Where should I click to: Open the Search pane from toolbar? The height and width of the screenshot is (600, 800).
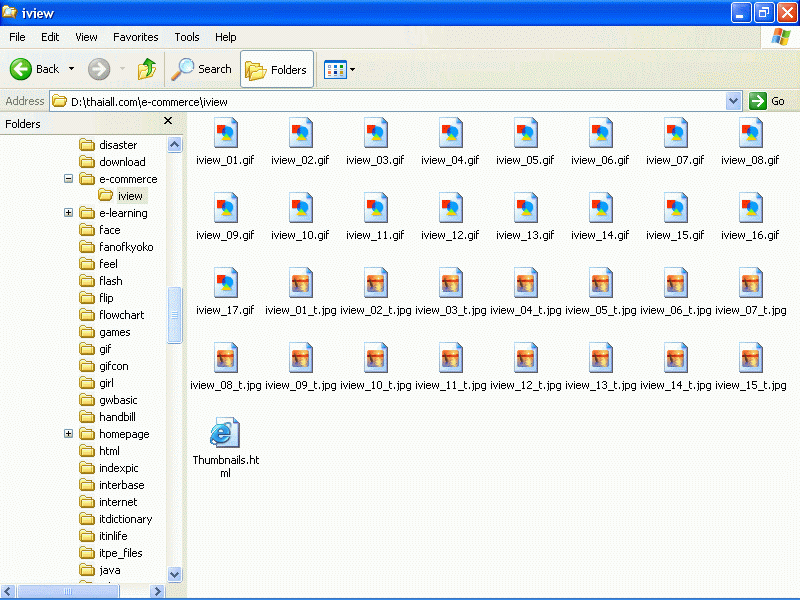(201, 69)
